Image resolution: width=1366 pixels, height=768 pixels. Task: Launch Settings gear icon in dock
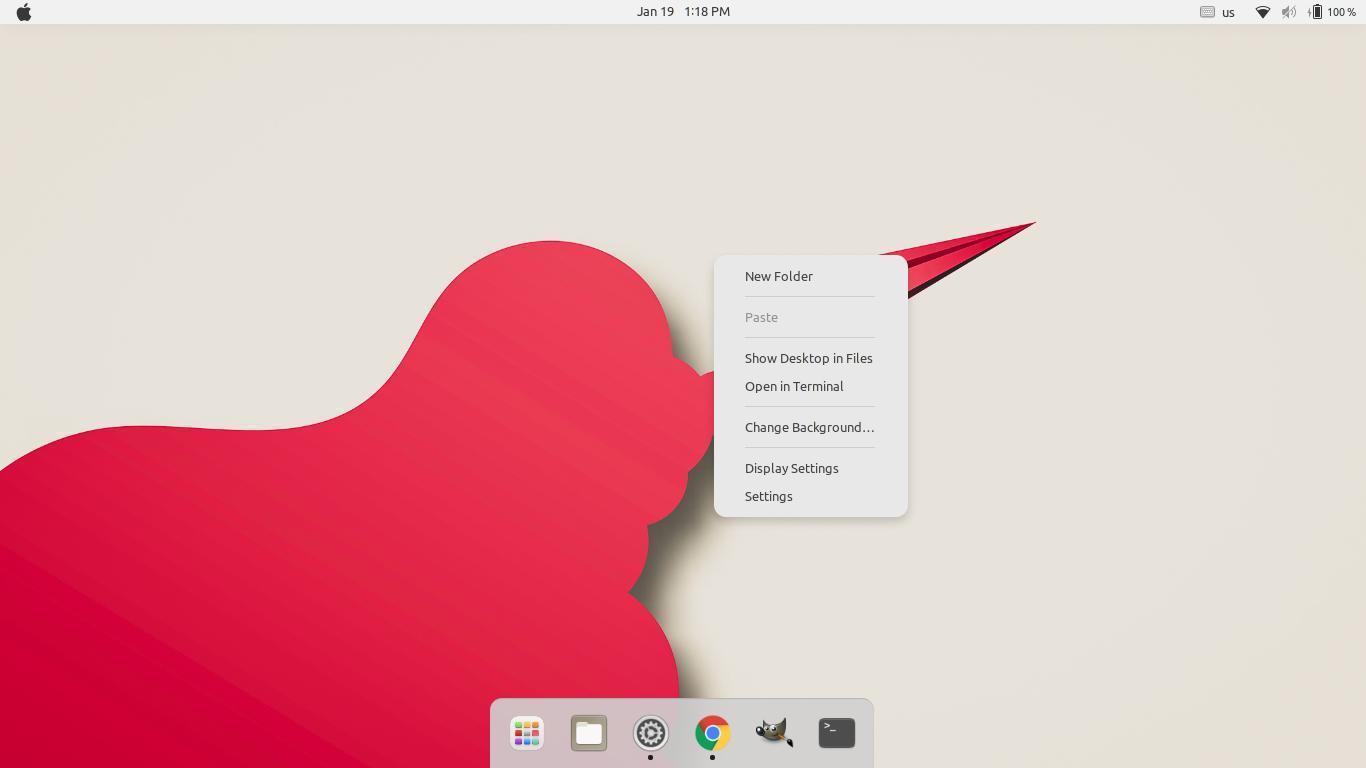[x=651, y=733]
